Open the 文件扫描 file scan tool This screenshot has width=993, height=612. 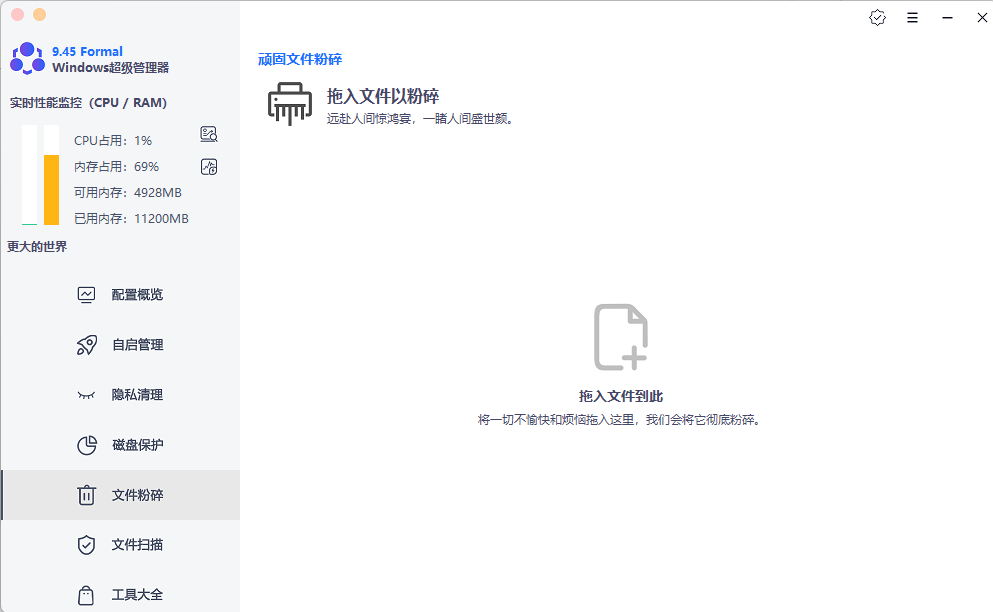[135, 544]
